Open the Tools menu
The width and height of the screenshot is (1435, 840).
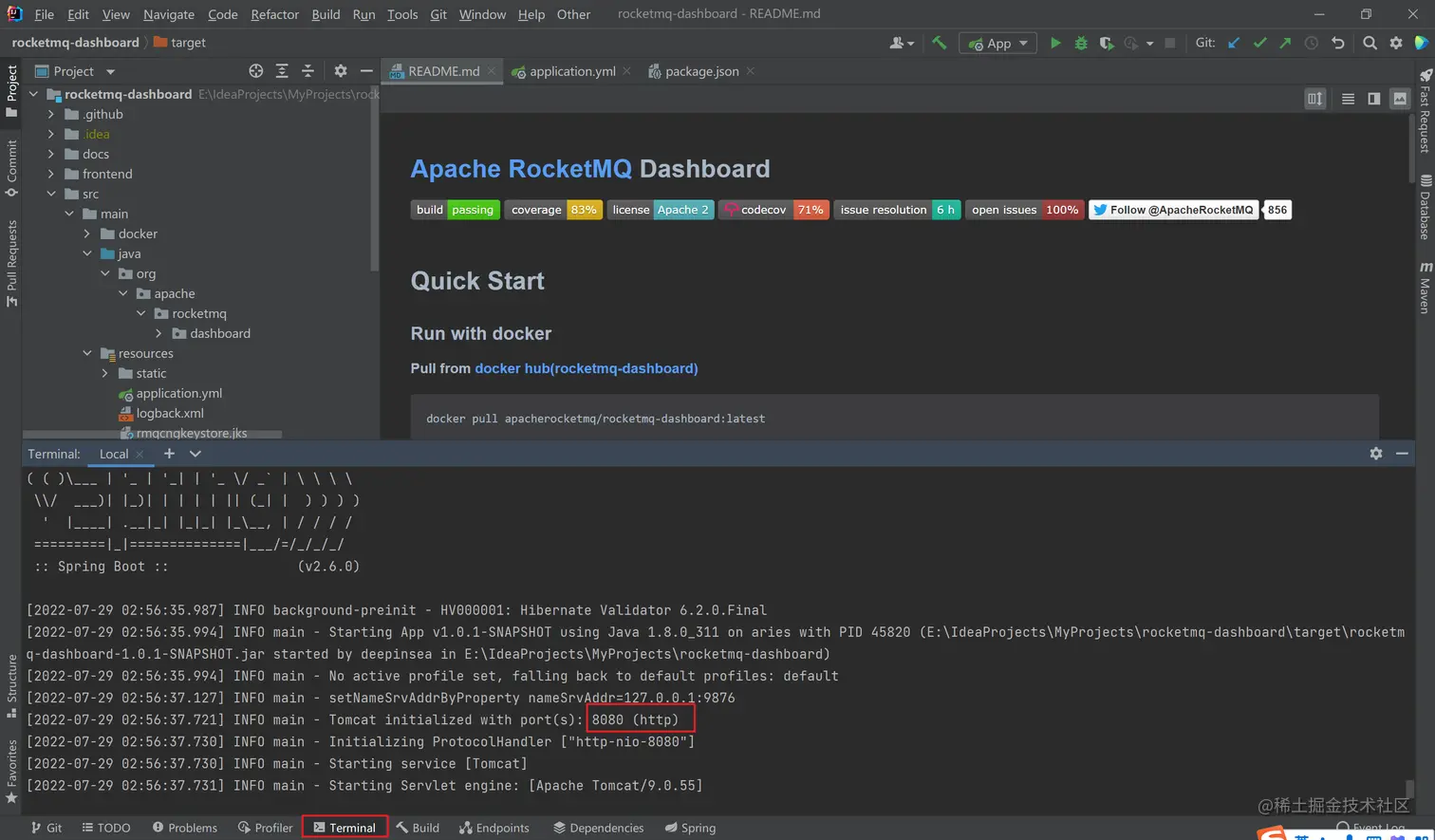click(x=402, y=14)
